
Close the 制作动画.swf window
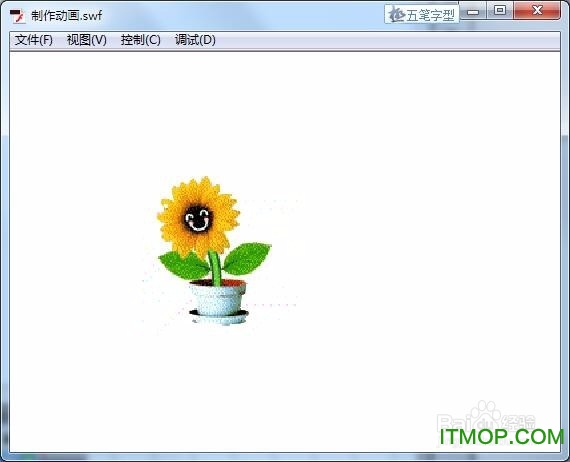(x=537, y=11)
